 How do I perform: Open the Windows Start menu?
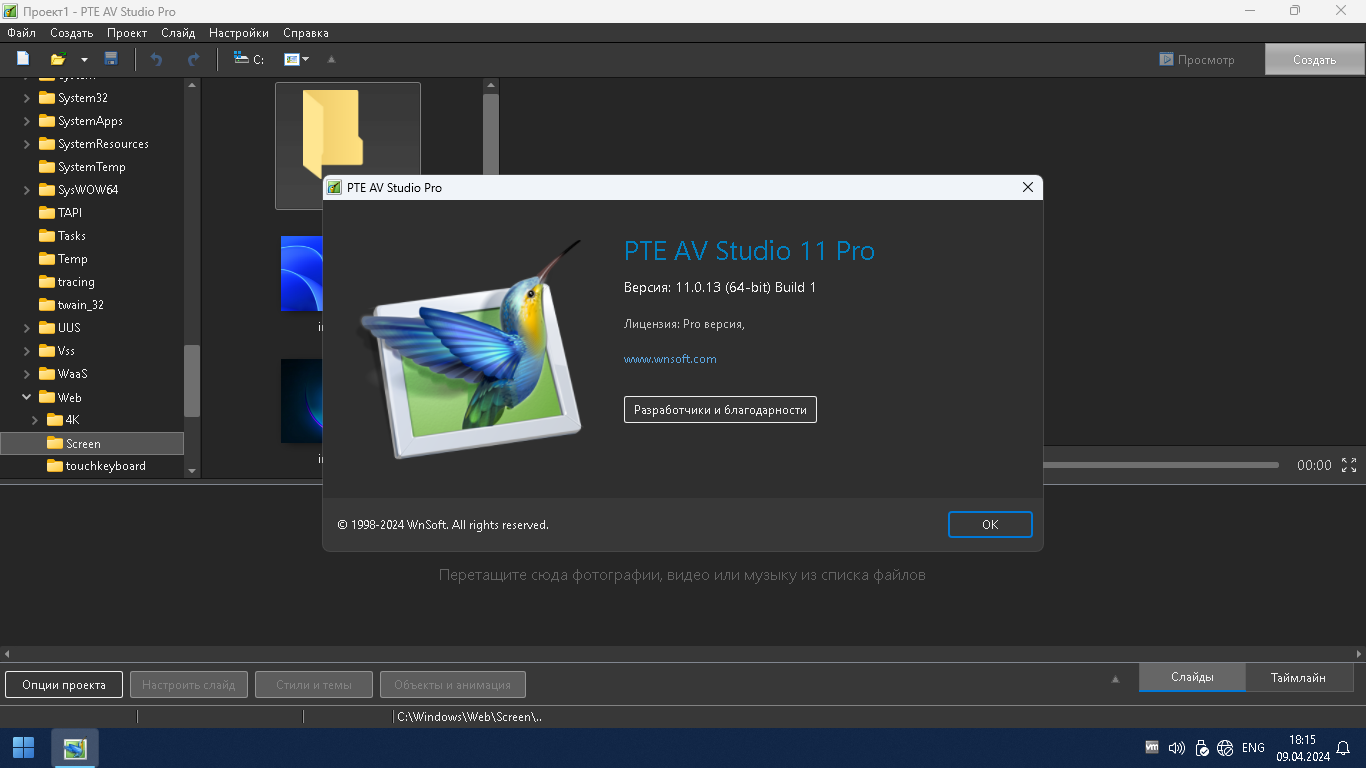pyautogui.click(x=23, y=748)
